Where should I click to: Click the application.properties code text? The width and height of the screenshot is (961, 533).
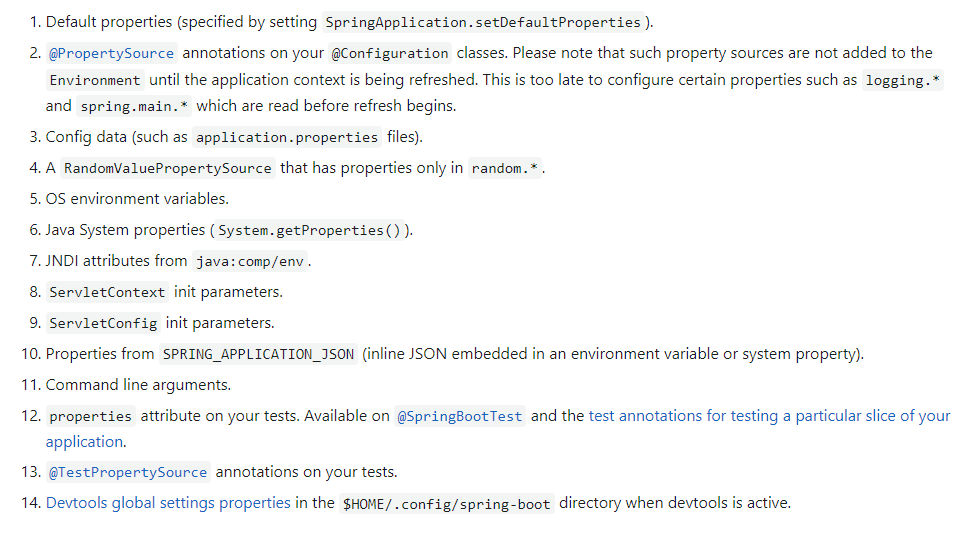point(287,138)
